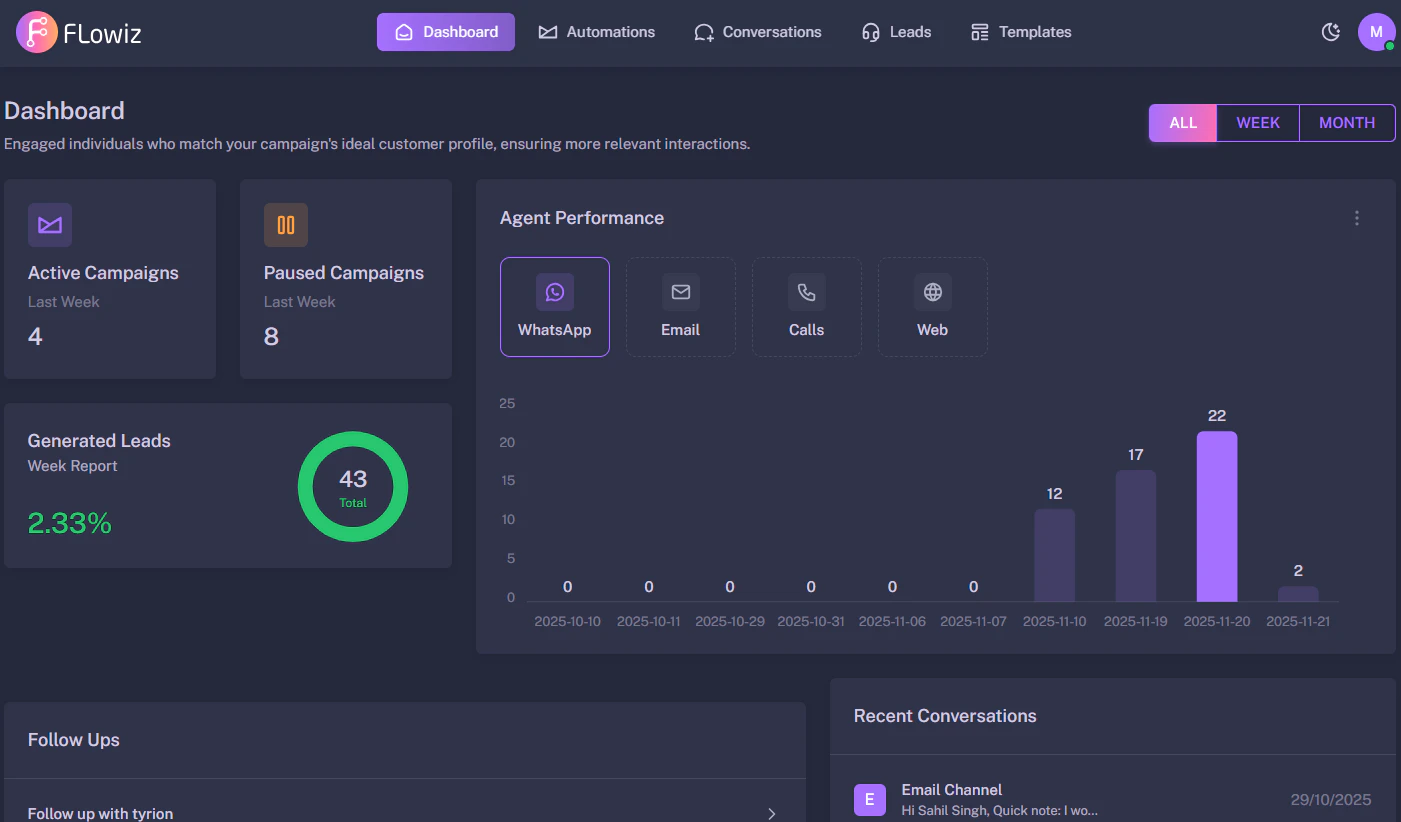Expand the tyrion follow-up item
The height and width of the screenshot is (822, 1401).
click(771, 813)
